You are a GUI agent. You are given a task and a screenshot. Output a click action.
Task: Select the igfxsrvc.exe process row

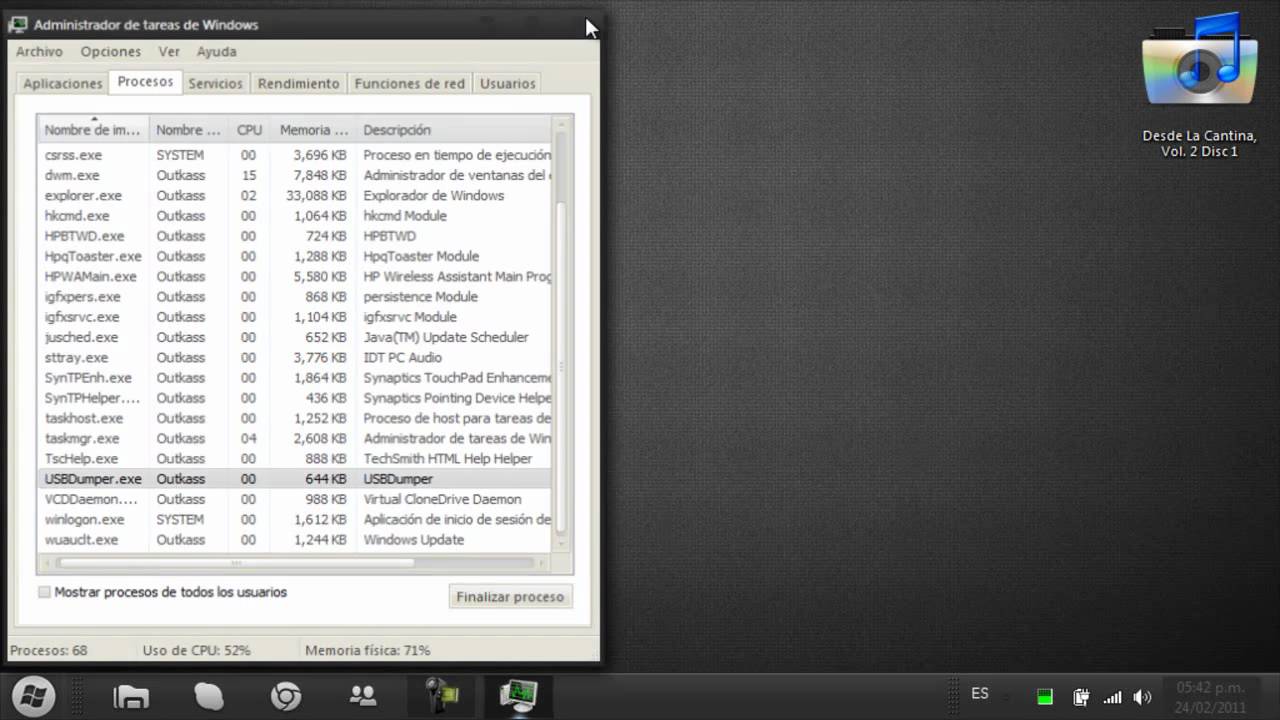coord(295,317)
